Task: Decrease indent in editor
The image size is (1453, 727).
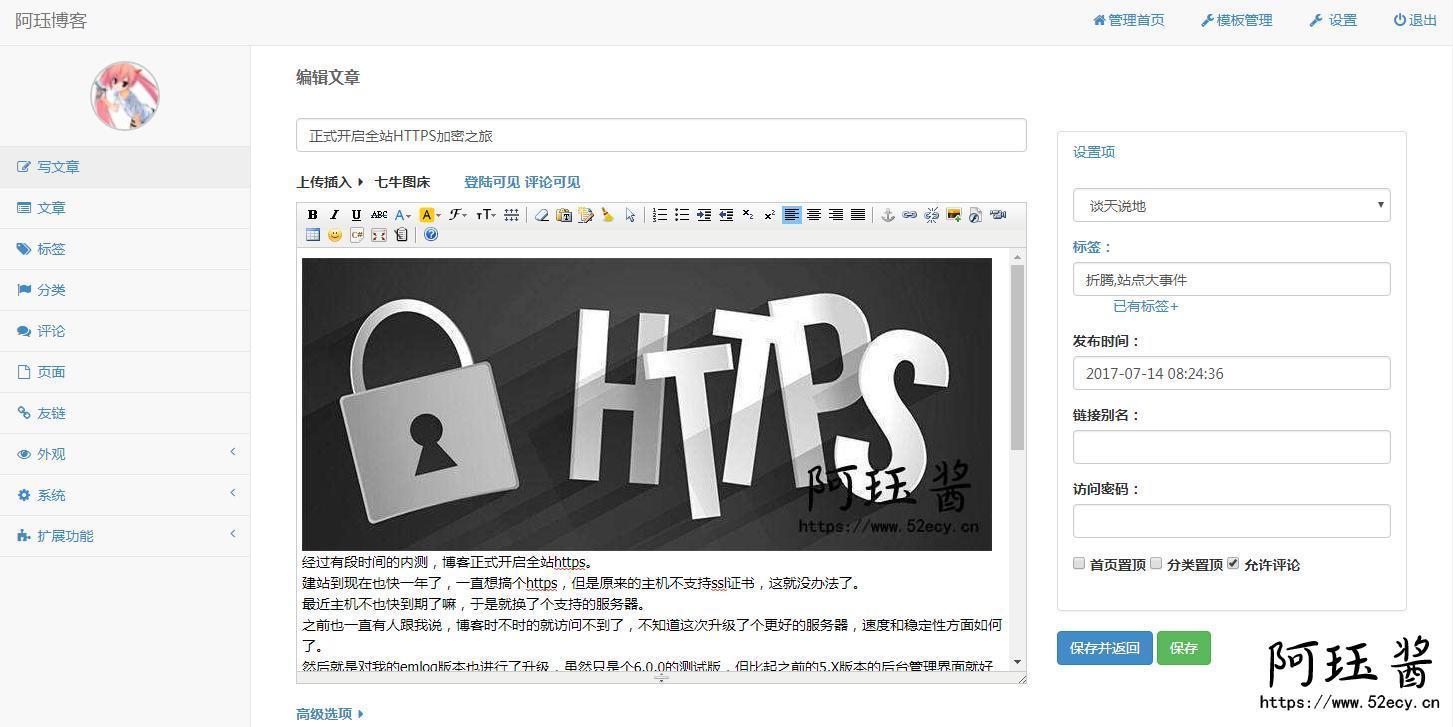Action: (726, 214)
